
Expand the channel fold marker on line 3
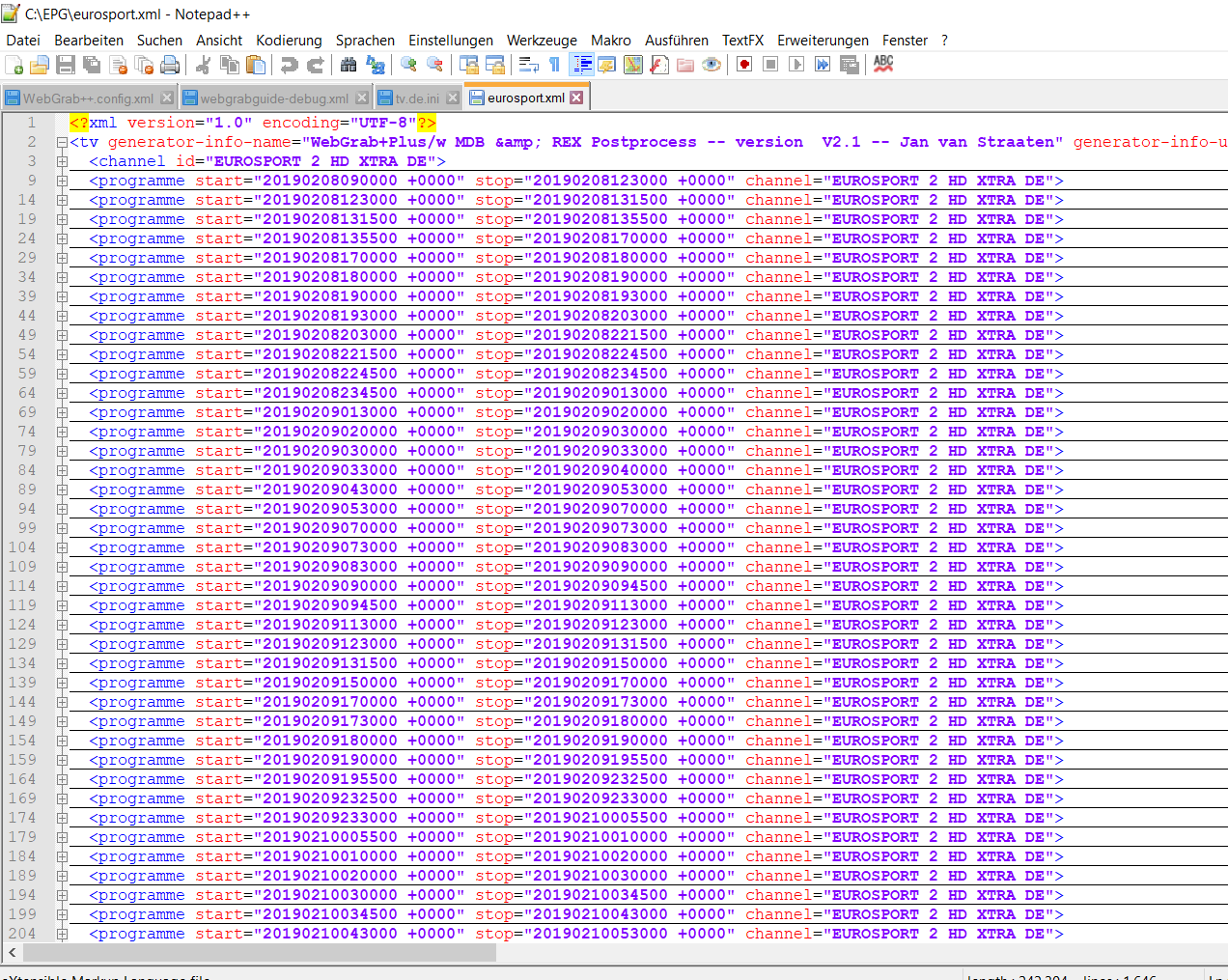point(62,161)
